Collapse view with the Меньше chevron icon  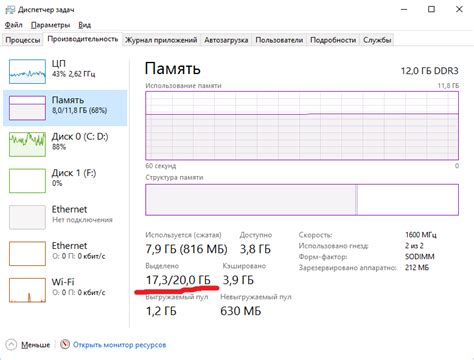11,344
